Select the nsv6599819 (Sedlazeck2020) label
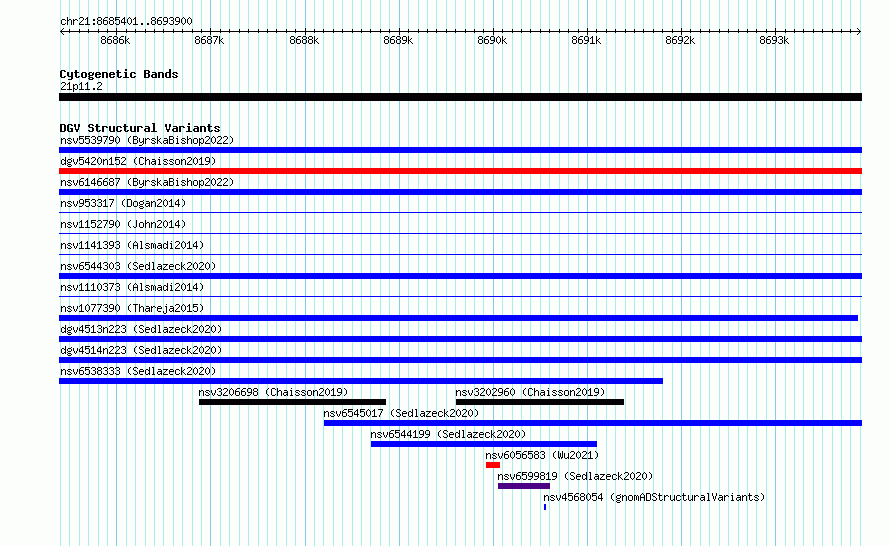The height and width of the screenshot is (546, 890). click(576, 476)
